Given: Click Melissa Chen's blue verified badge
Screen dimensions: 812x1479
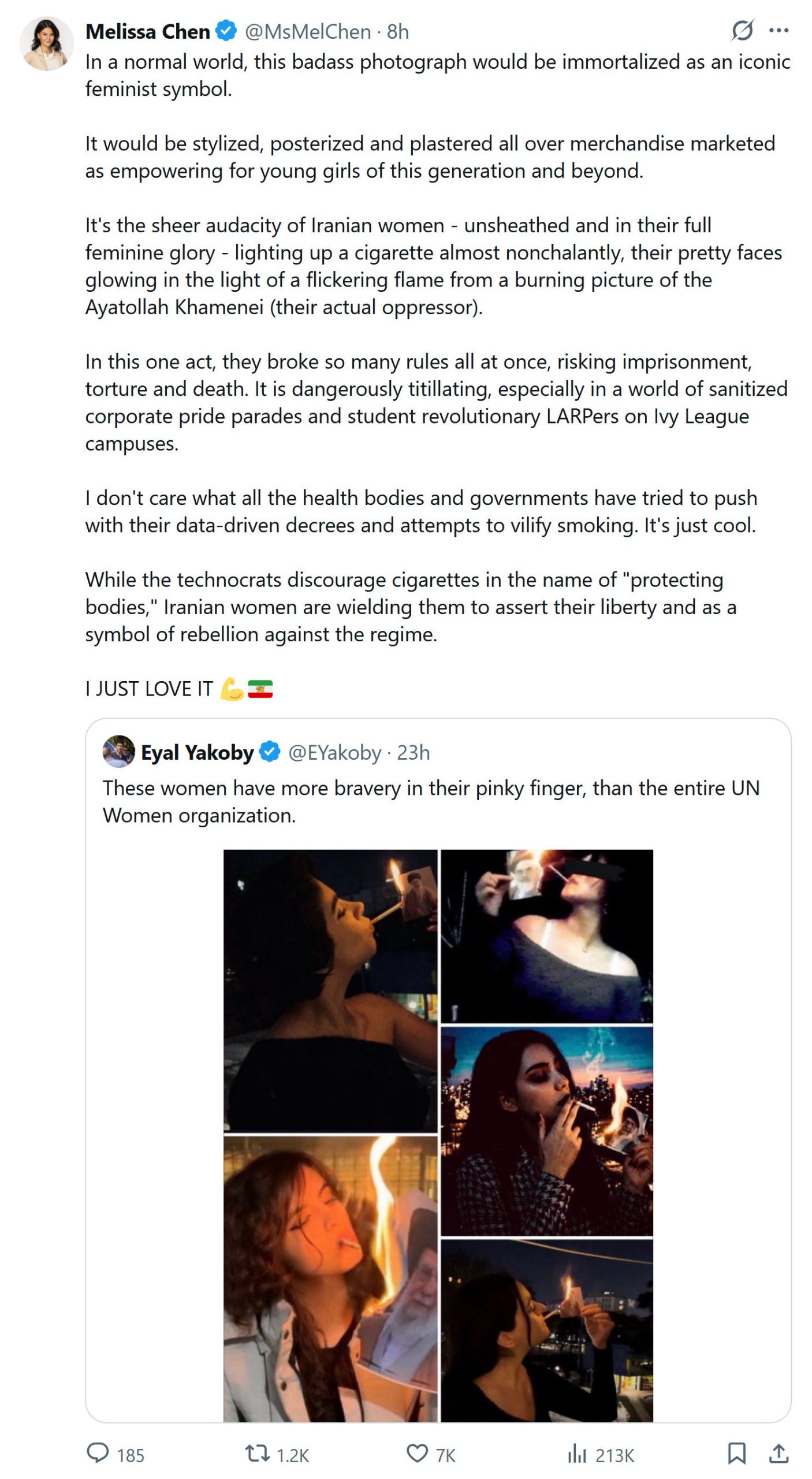Looking at the screenshot, I should click(x=226, y=31).
